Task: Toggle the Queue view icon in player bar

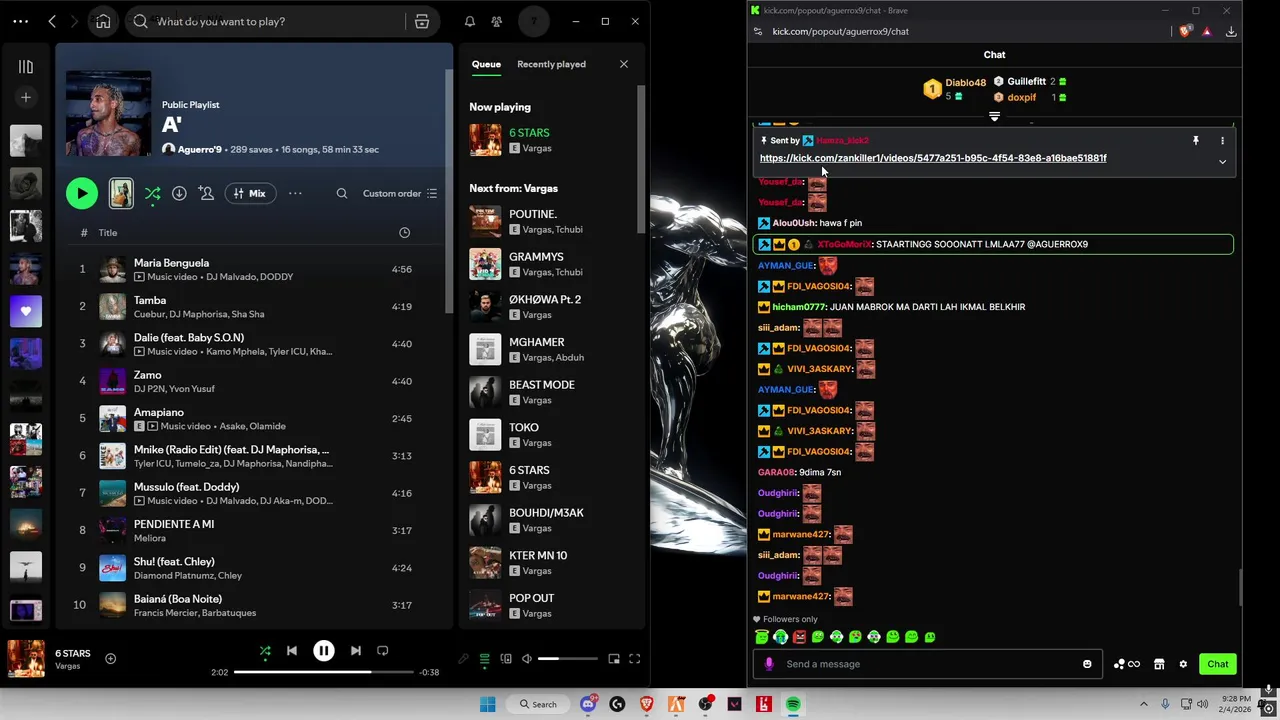Action: (x=485, y=659)
